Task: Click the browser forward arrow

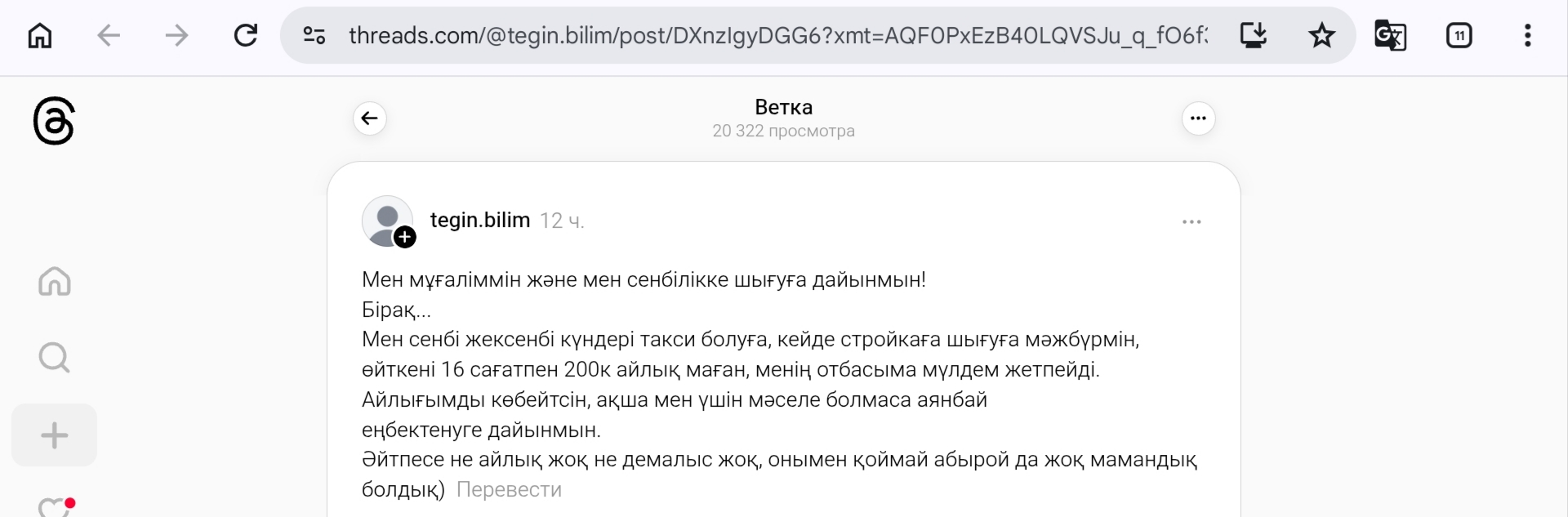Action: click(176, 35)
